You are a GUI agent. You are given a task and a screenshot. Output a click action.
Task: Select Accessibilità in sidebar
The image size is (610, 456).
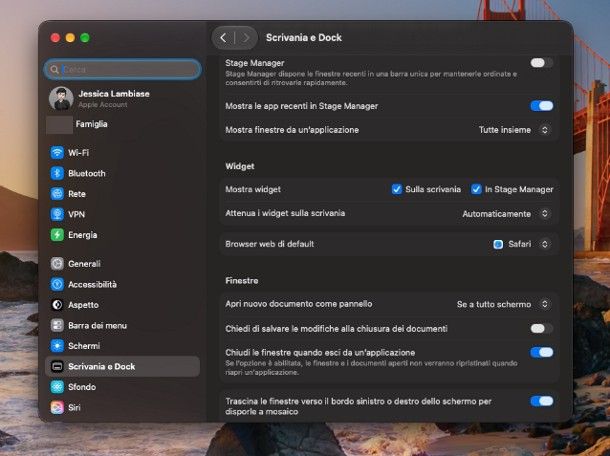[123, 284]
